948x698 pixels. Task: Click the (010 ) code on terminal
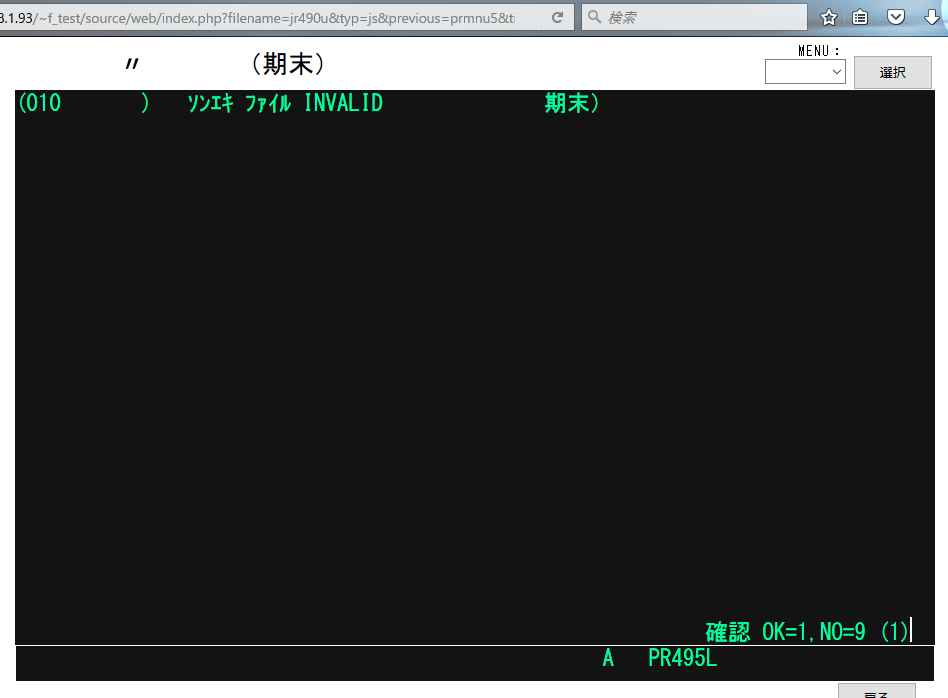click(x=84, y=103)
